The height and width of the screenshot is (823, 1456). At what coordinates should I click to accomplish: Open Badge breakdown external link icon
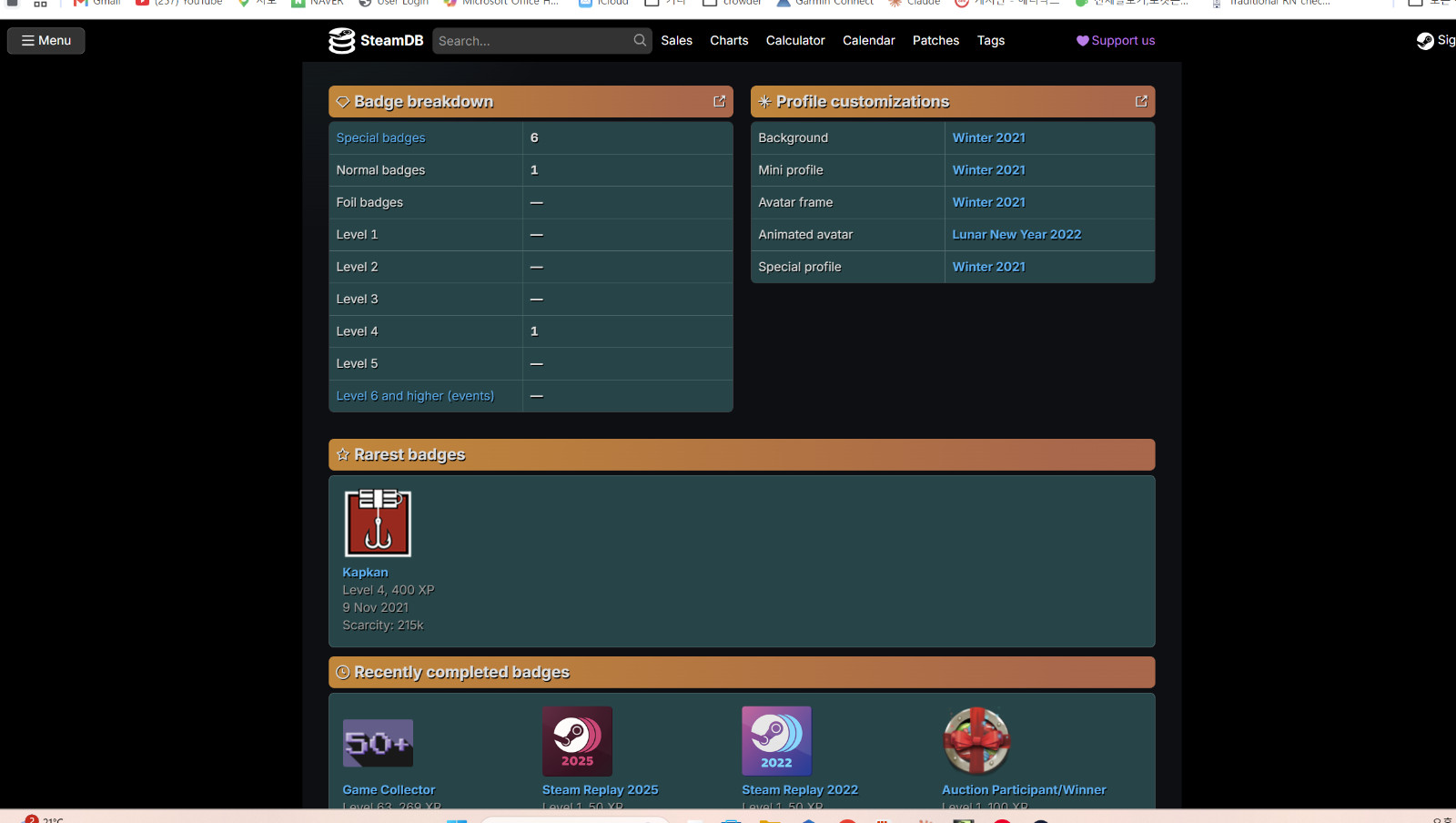click(719, 101)
